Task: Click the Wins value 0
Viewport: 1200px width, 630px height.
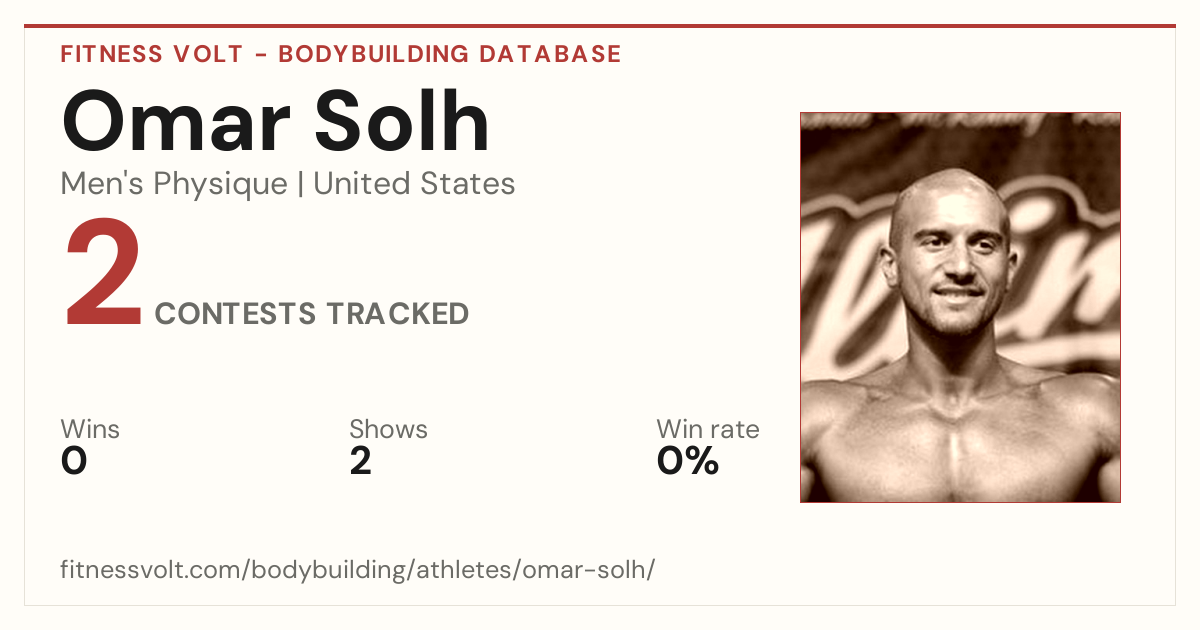Action: click(x=74, y=461)
